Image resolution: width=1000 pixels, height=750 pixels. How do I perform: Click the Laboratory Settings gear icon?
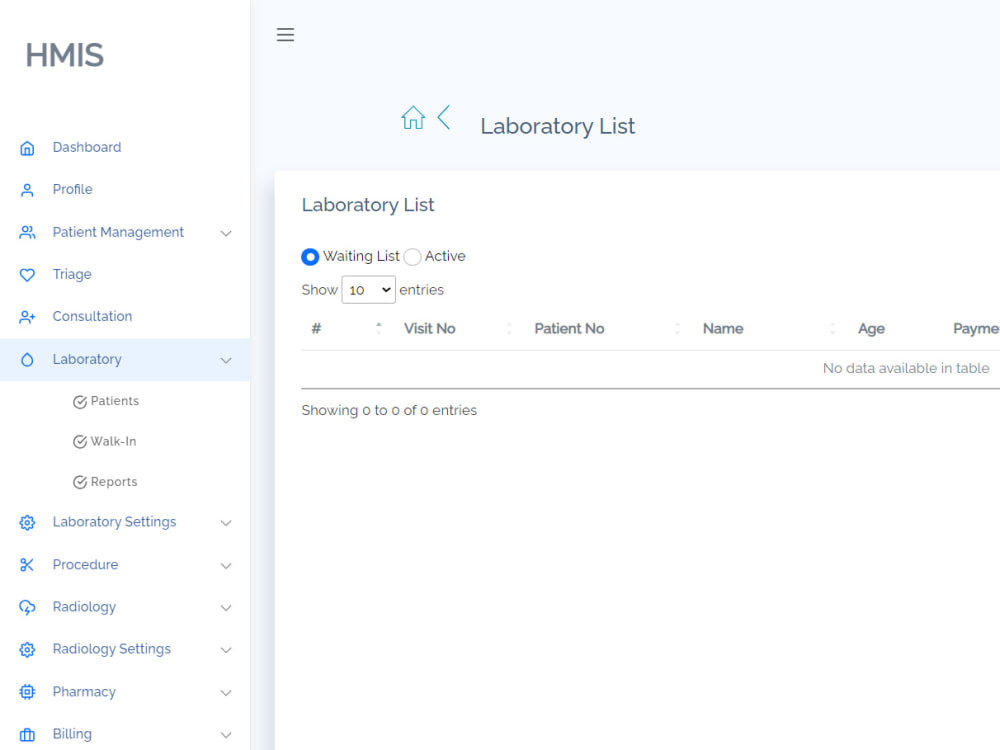27,523
